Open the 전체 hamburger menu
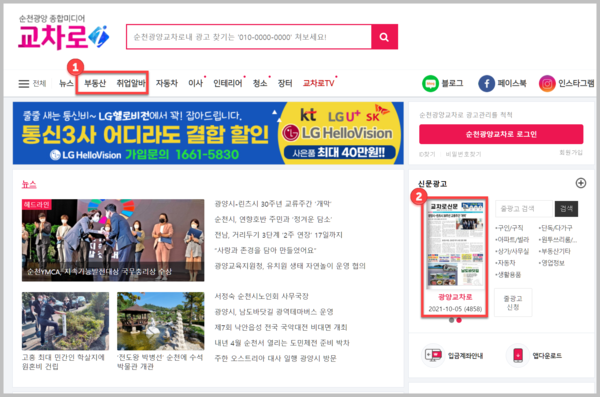The height and width of the screenshot is (397, 600). (32, 83)
